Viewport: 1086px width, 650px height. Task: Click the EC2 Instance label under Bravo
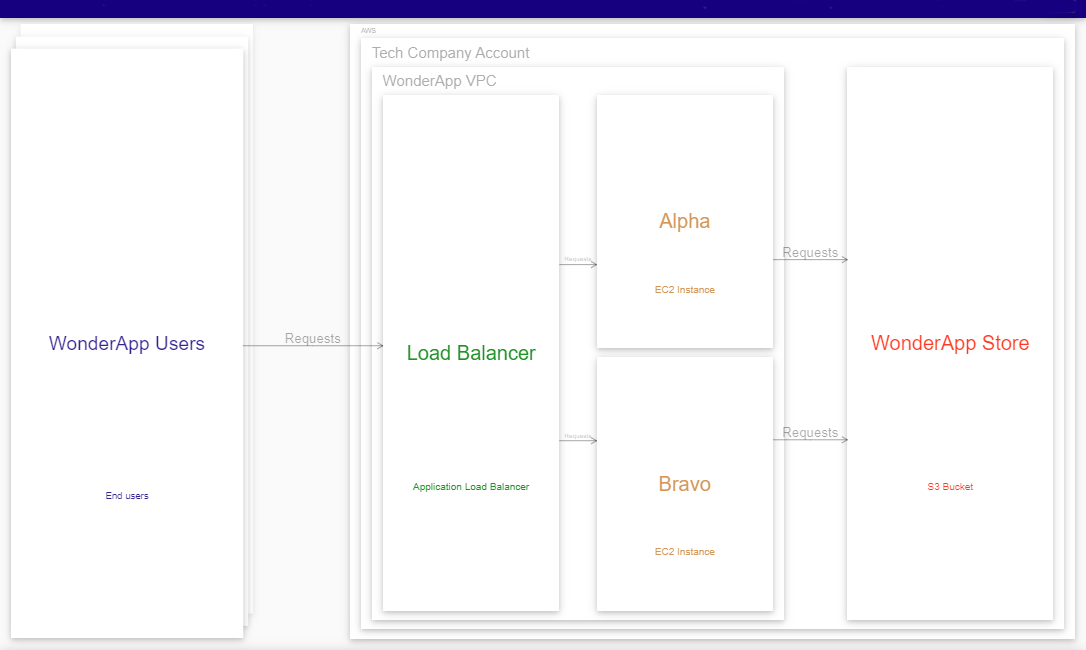pos(684,551)
